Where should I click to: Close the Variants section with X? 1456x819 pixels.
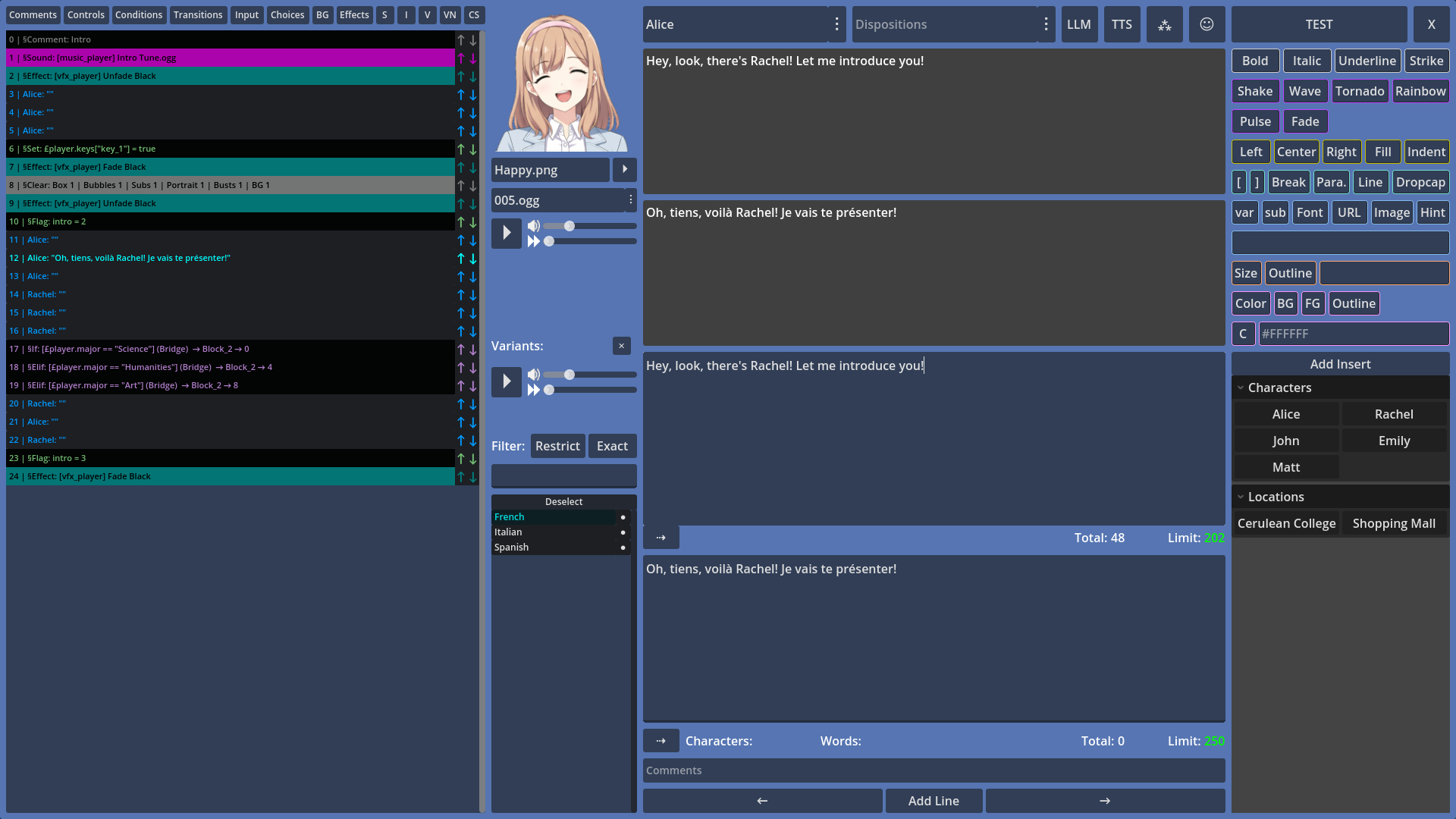(x=621, y=346)
